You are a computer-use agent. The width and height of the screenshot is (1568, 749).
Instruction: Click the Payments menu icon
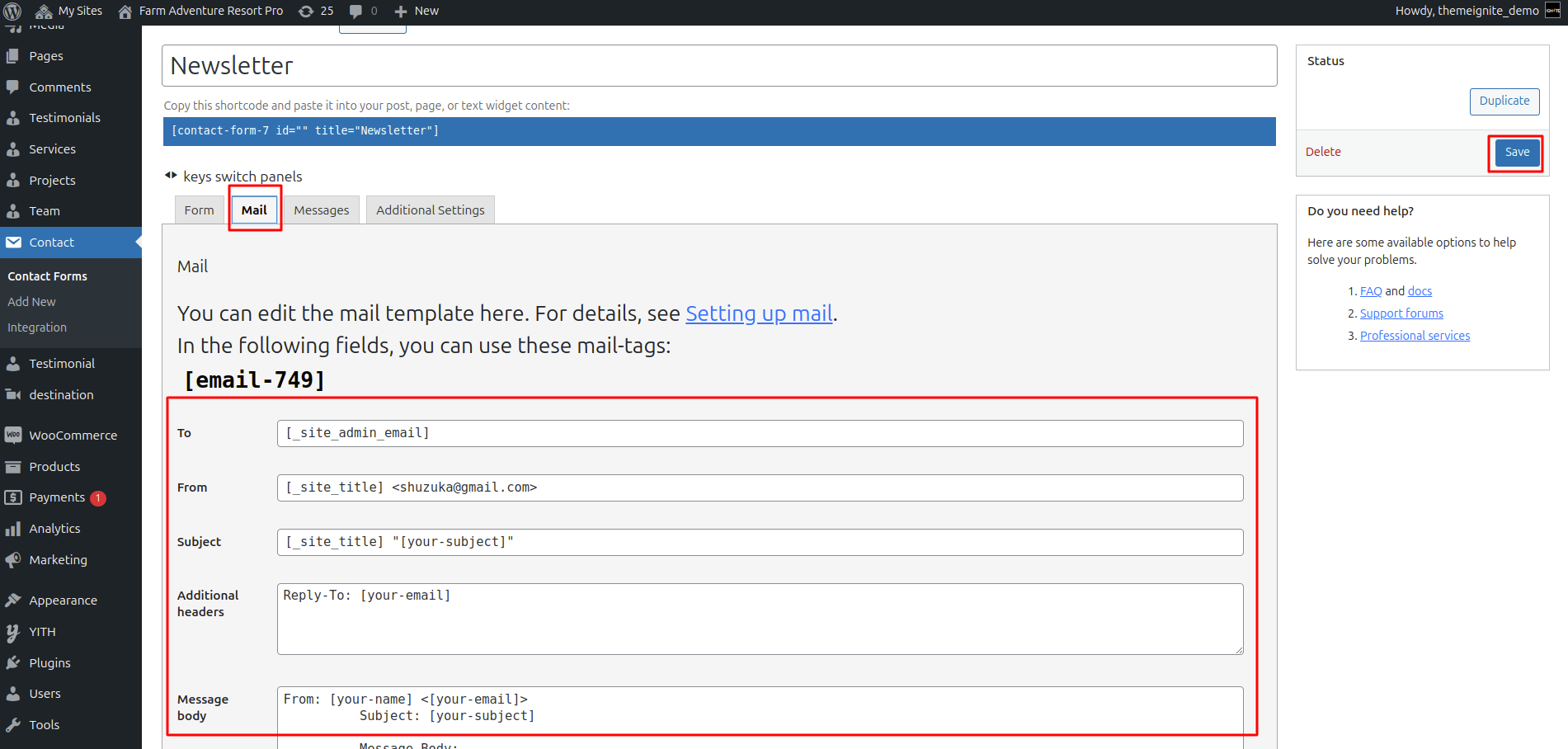point(13,497)
